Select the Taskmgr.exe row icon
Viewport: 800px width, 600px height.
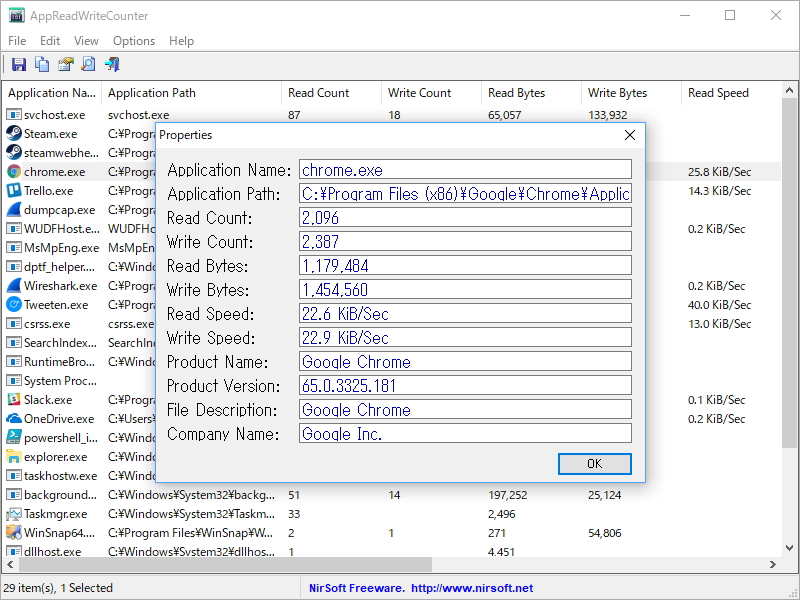[14, 514]
